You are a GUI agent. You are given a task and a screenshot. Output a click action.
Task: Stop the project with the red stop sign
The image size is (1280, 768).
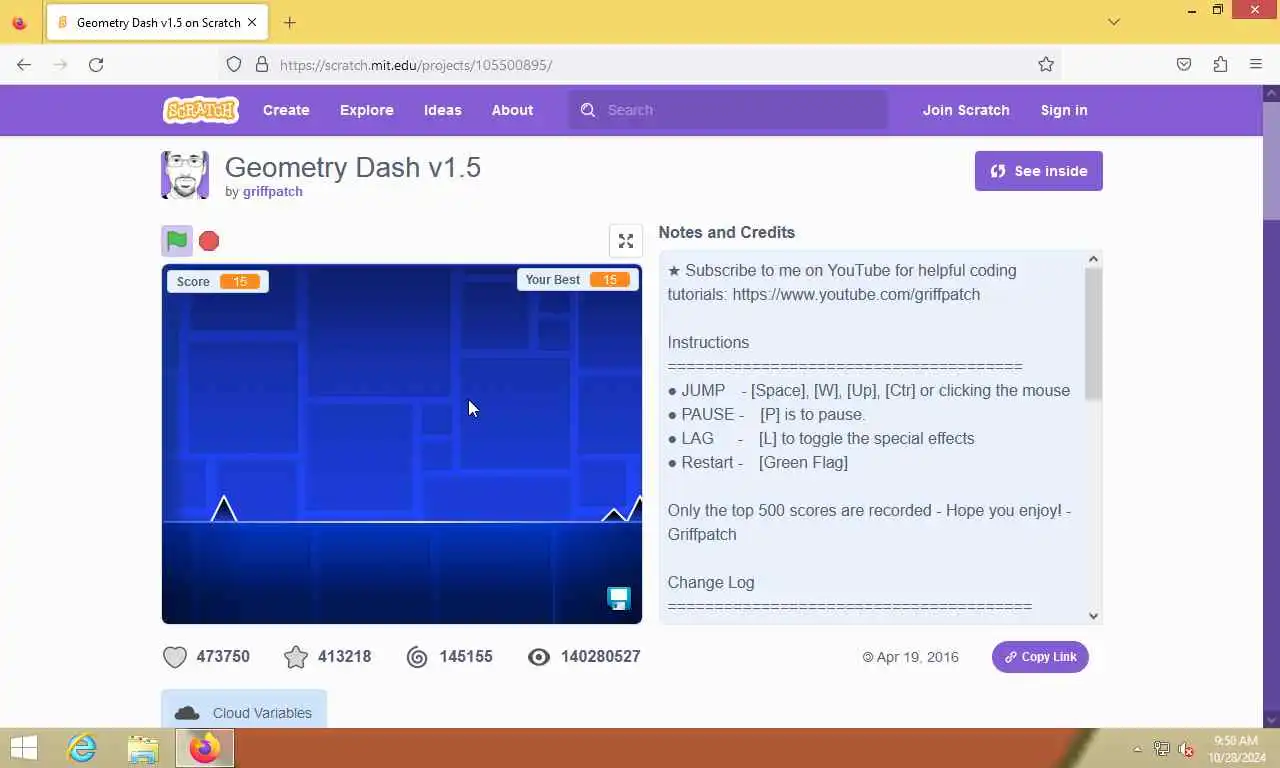point(209,241)
